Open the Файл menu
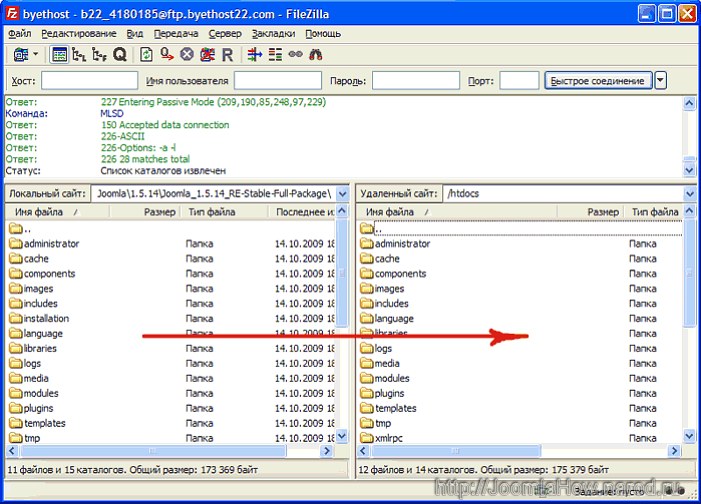Screen dimensions: 701x504 point(20,34)
